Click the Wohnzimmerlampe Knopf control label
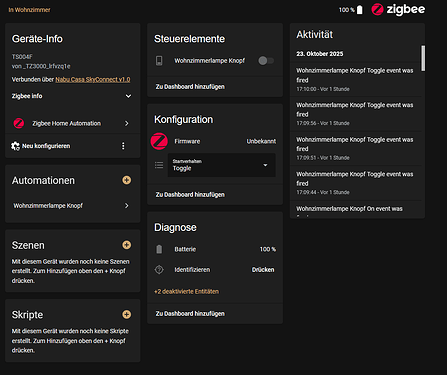This screenshot has width=447, height=375. click(x=210, y=61)
